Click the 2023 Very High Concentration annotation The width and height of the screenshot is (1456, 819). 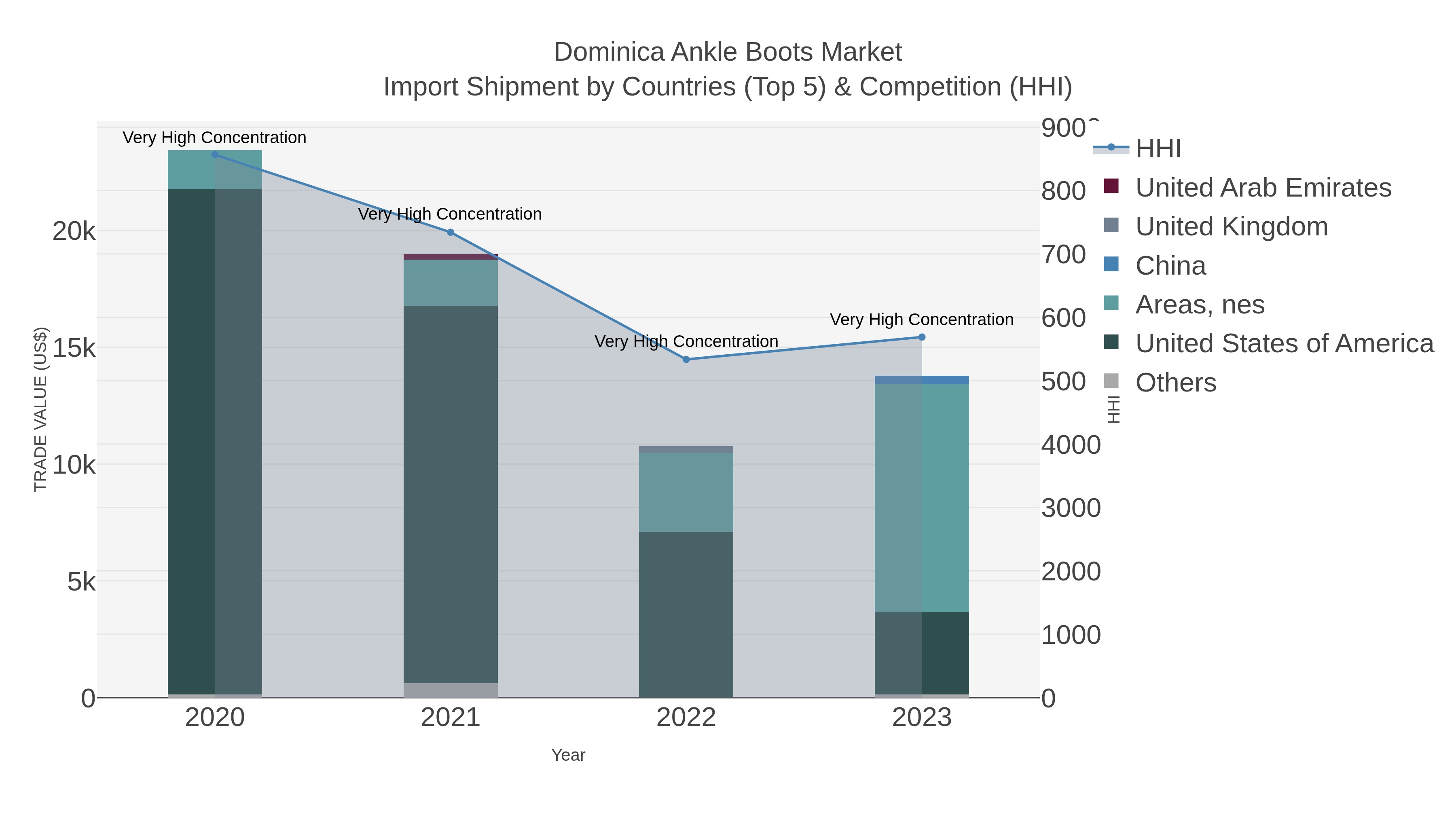tap(922, 320)
